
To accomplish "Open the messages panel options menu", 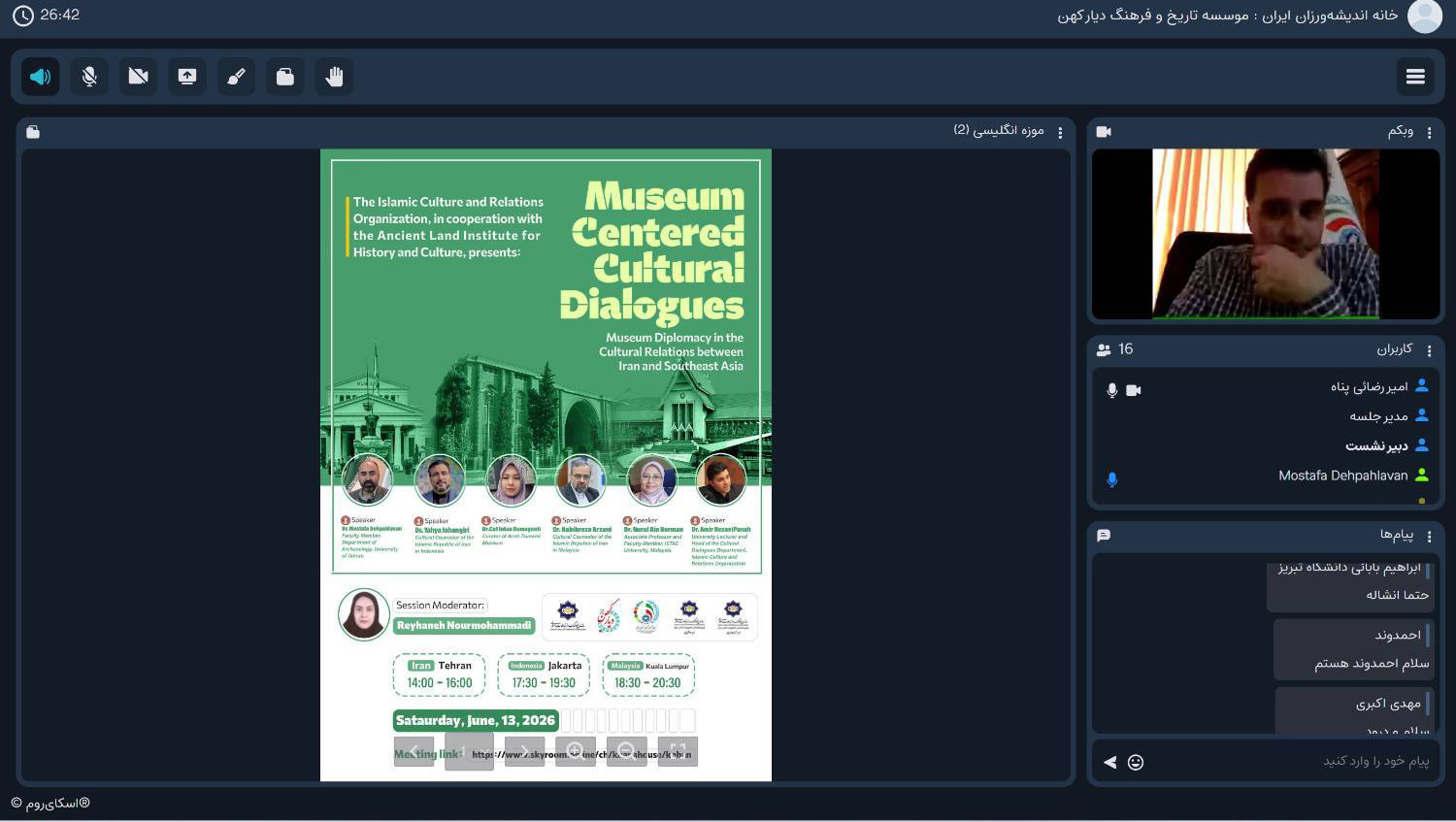I will click(1429, 536).
